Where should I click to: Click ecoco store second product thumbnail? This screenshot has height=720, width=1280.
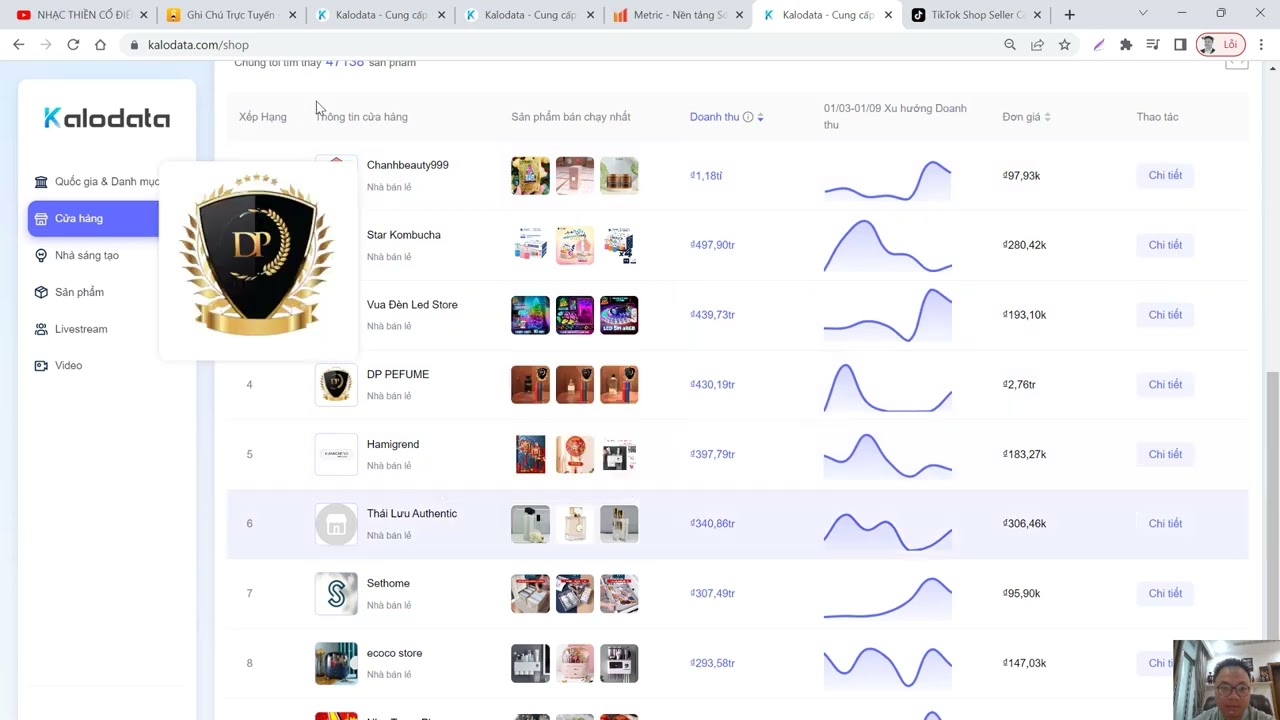coord(575,663)
